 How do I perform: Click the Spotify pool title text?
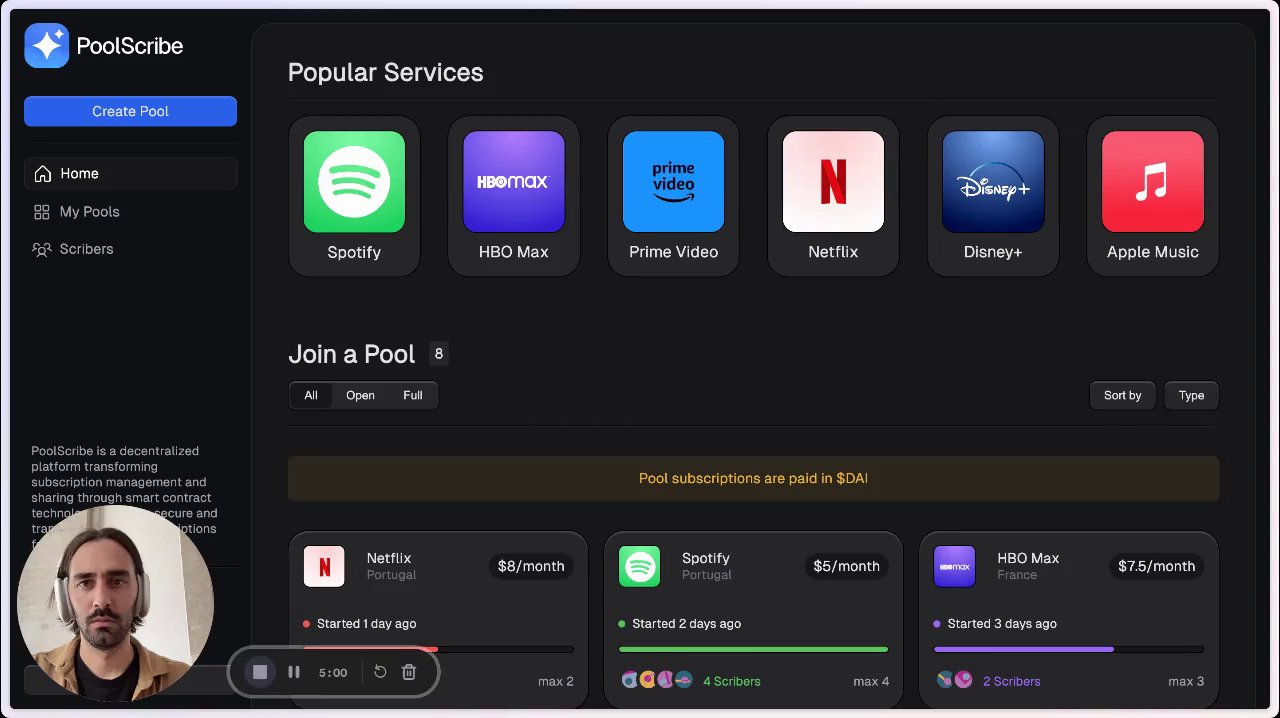click(x=706, y=558)
